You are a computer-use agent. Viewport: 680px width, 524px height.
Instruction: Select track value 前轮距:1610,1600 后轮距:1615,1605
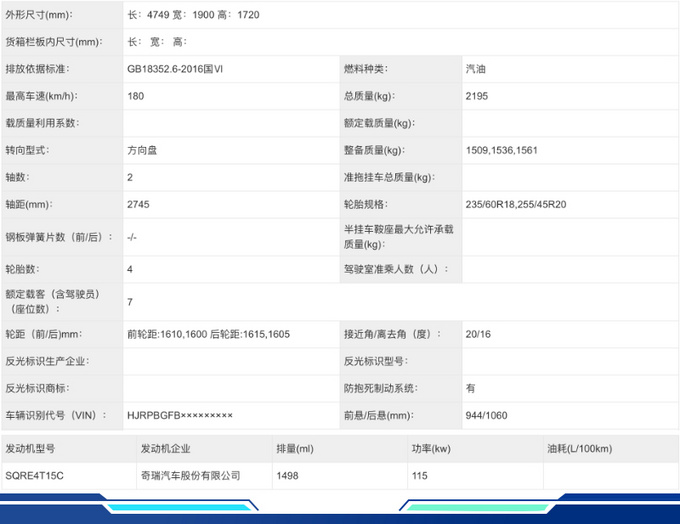209,334
